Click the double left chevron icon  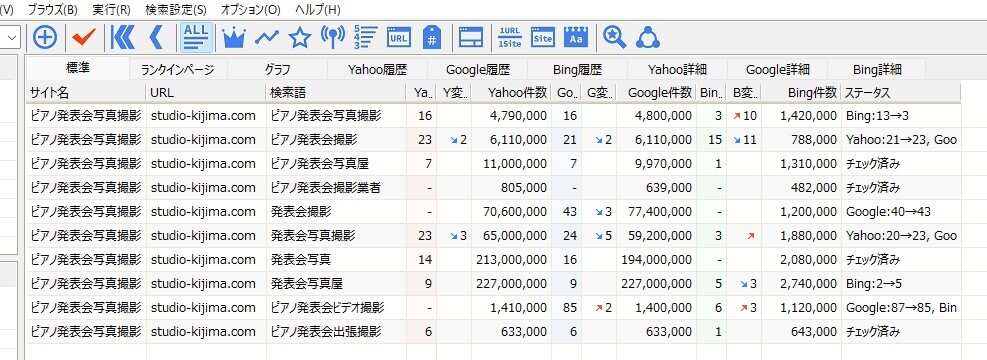tap(123, 38)
